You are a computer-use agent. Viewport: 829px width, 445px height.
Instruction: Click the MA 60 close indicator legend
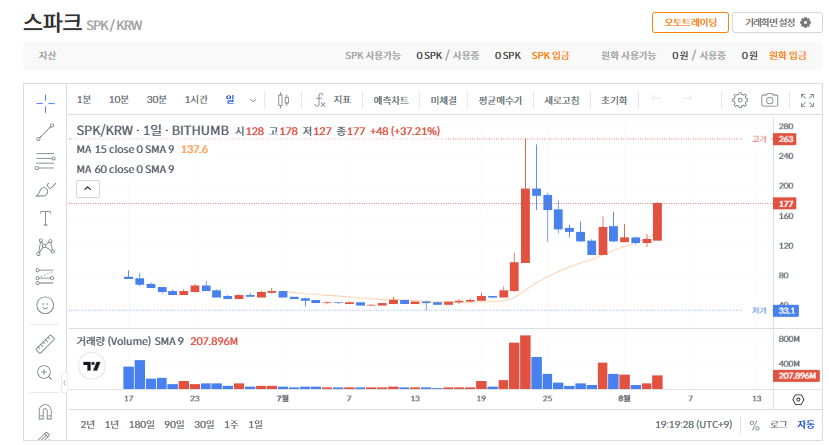[125, 169]
